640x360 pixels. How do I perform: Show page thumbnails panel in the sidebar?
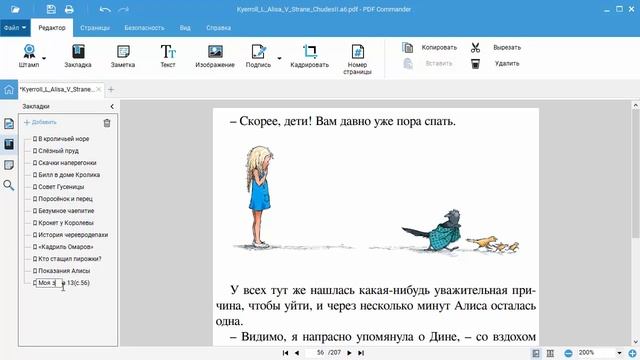[x=9, y=124]
